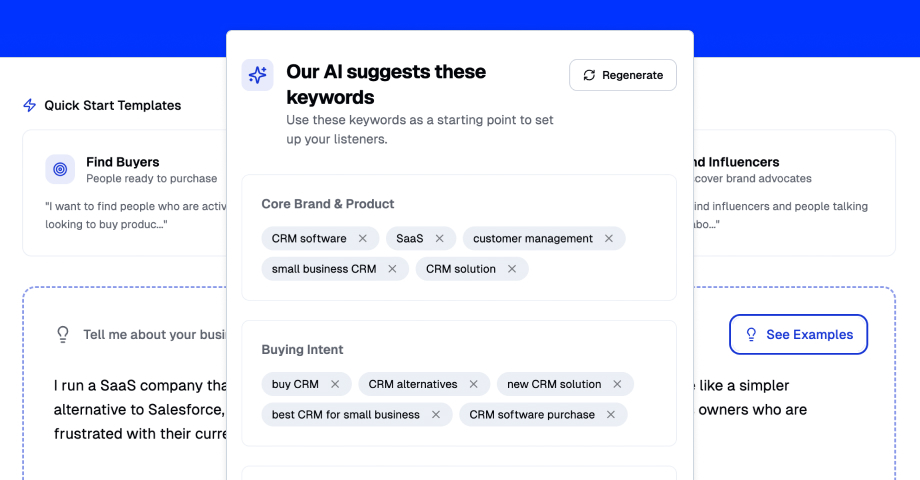
Task: Choose the Find Influencers template card
Action: [790, 192]
